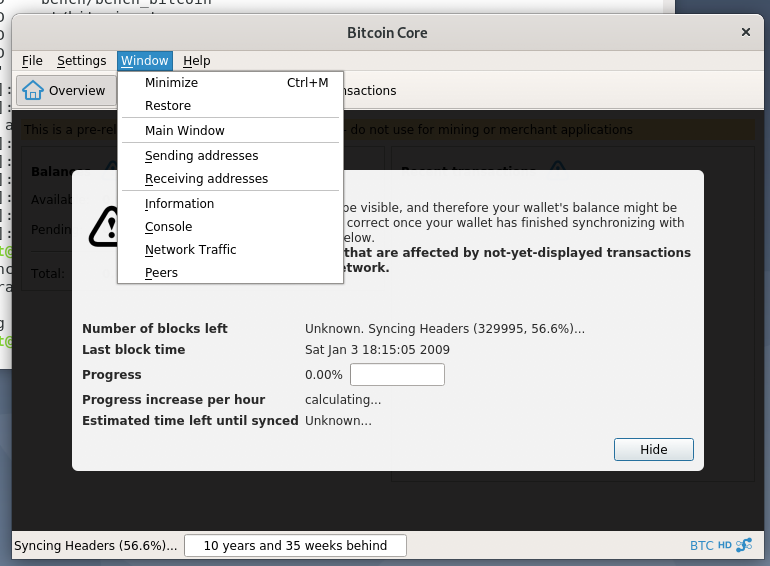770x566 pixels.
Task: Open the Information window entry
Action: [230, 204]
